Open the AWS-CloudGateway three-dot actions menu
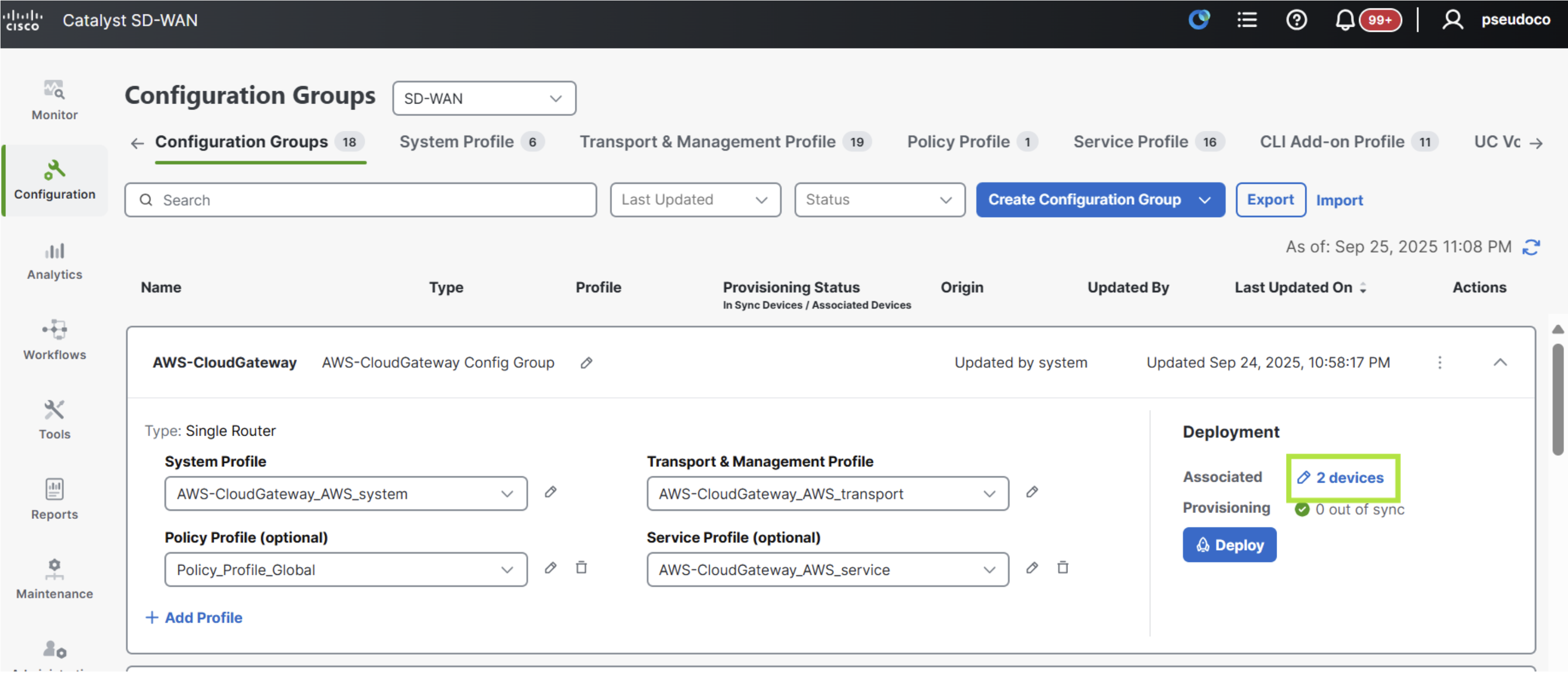This screenshot has height=673, width=1568. pyautogui.click(x=1440, y=363)
